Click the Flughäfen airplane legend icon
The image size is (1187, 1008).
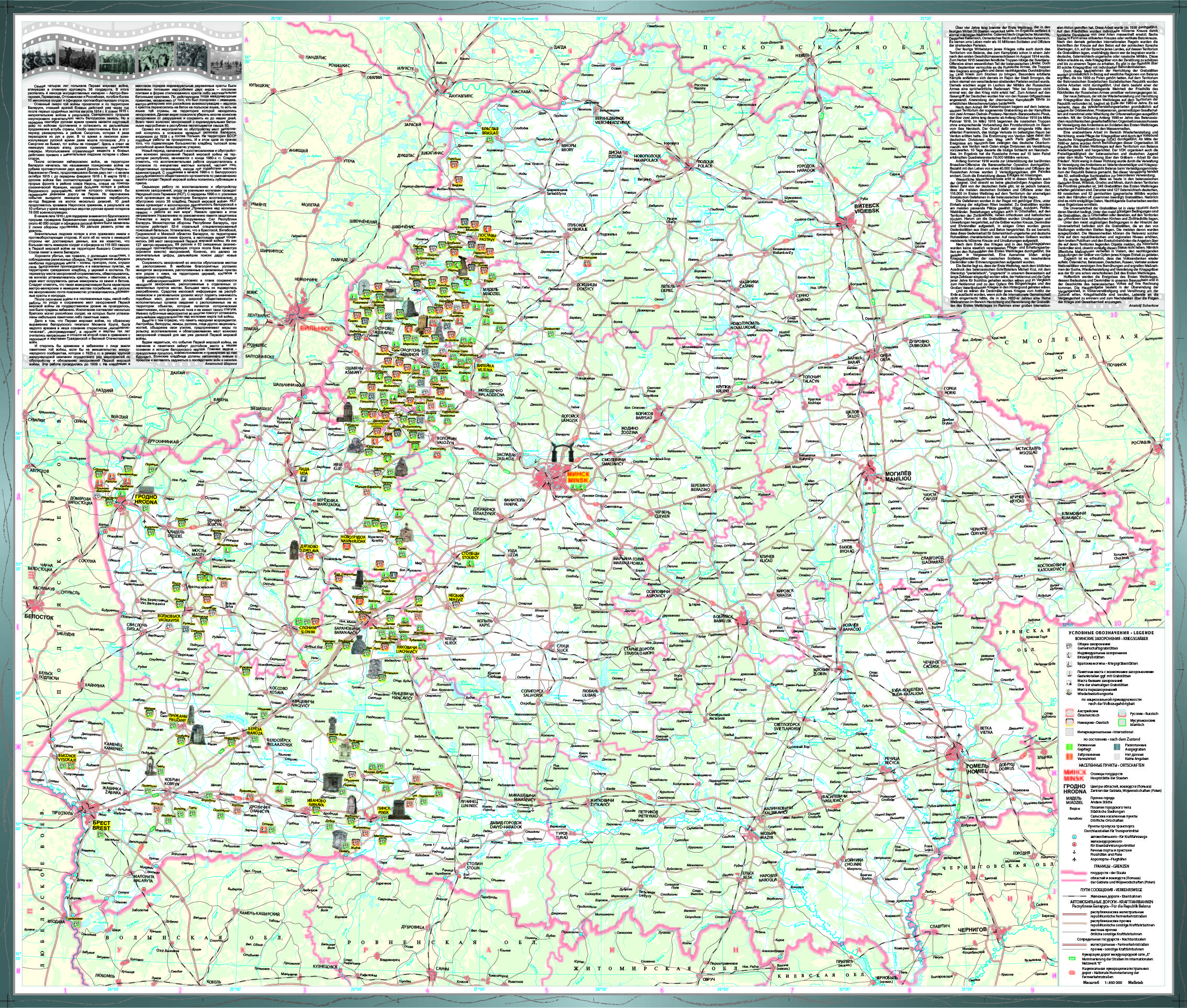(1074, 859)
